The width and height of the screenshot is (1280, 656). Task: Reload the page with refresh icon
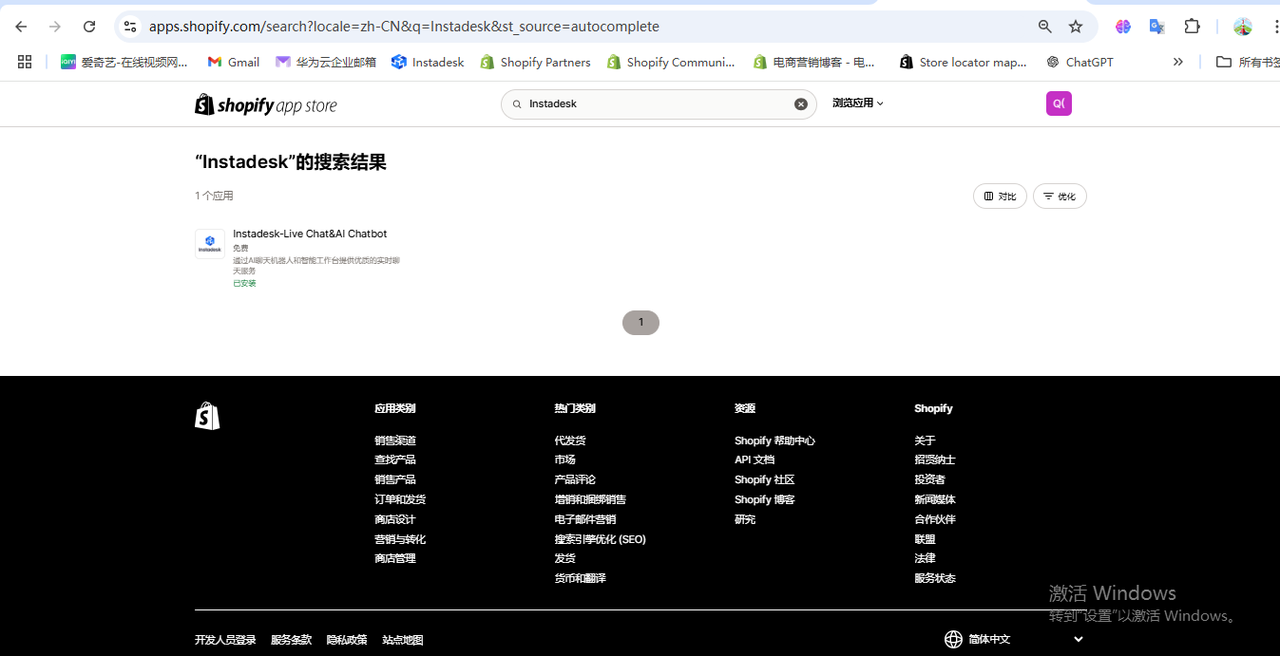click(89, 27)
